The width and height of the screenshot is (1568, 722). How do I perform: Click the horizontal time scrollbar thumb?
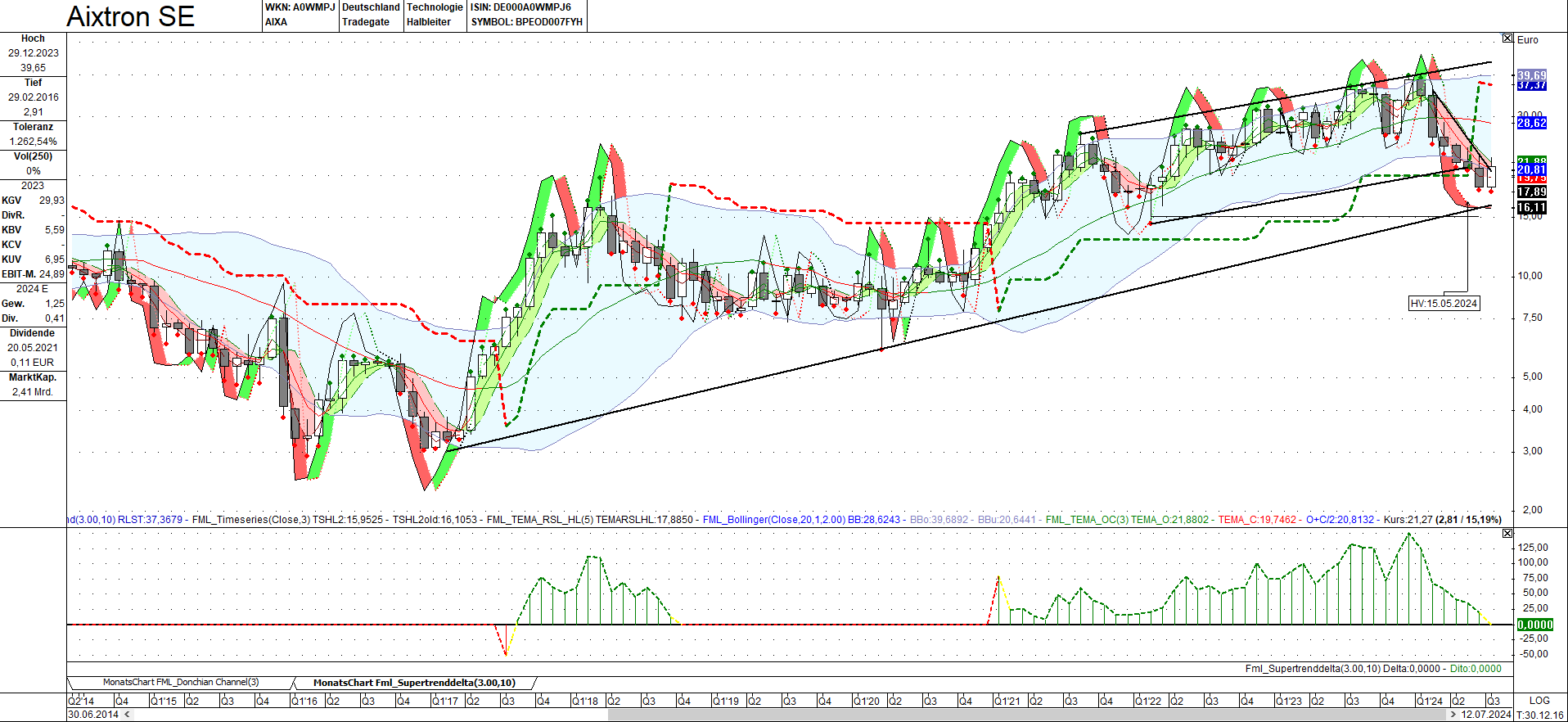coord(1027,715)
